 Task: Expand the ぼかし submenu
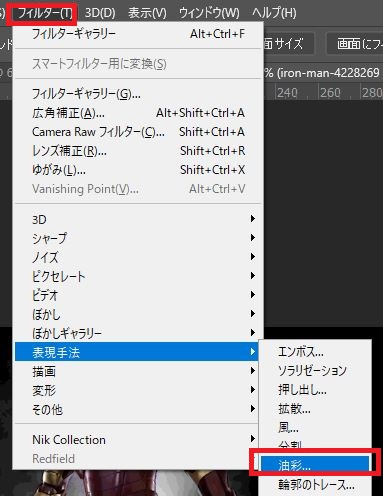pyautogui.click(x=138, y=314)
